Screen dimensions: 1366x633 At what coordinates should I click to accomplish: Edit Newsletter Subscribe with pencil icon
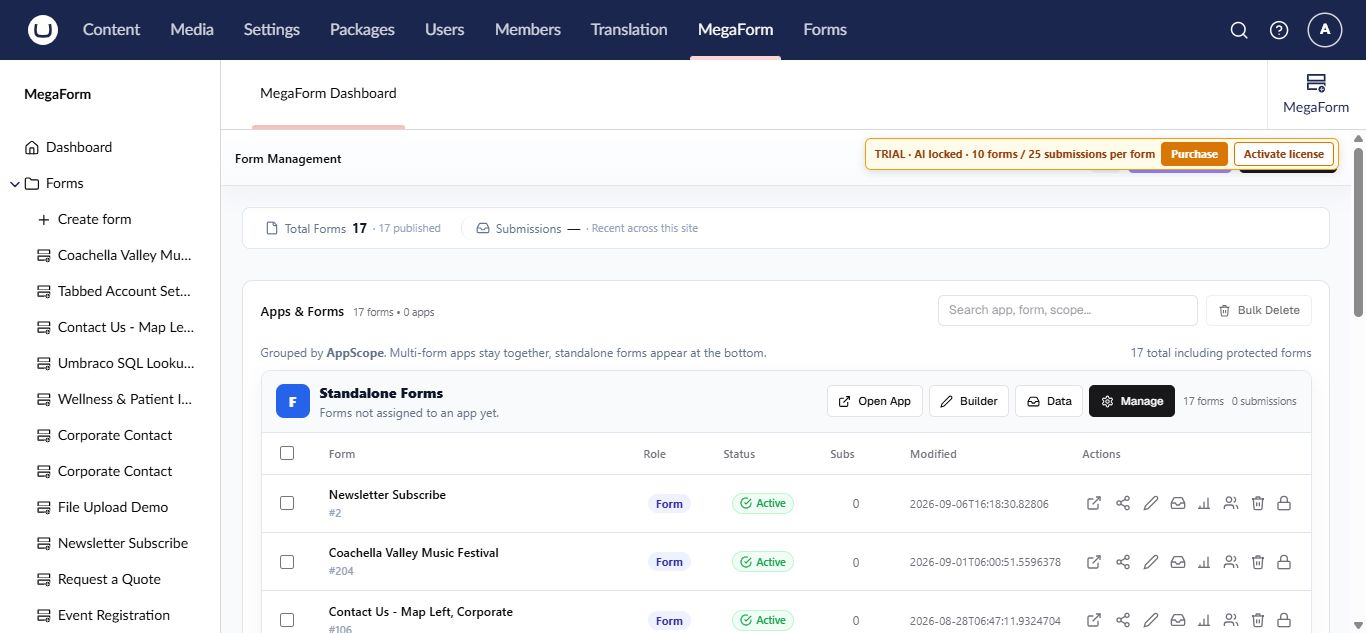(x=1151, y=503)
